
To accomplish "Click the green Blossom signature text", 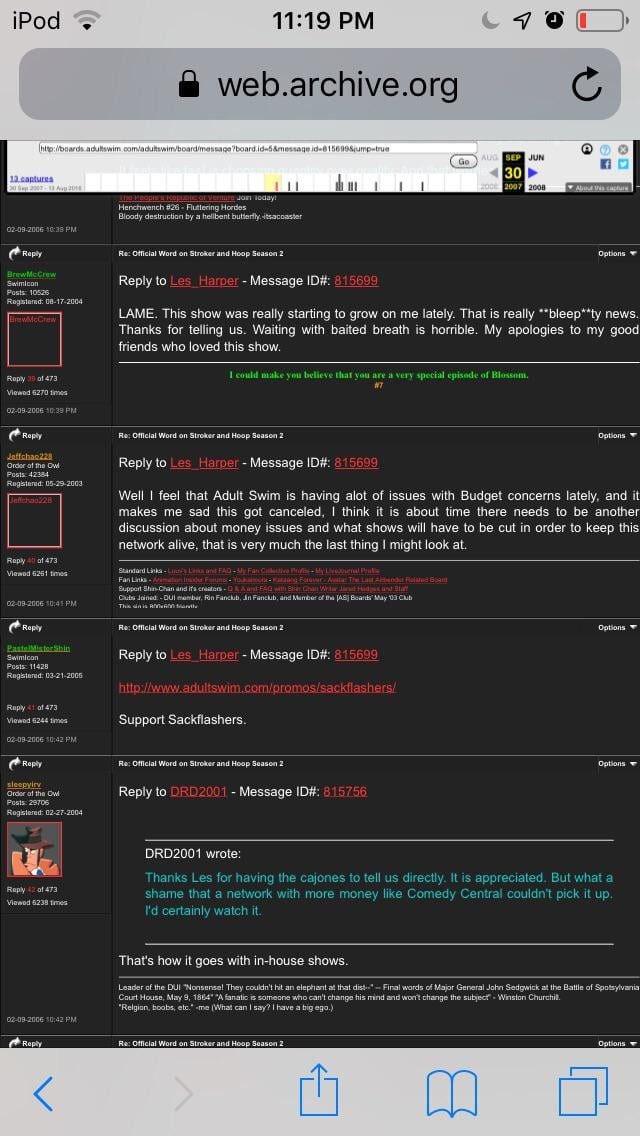I will 378,375.
